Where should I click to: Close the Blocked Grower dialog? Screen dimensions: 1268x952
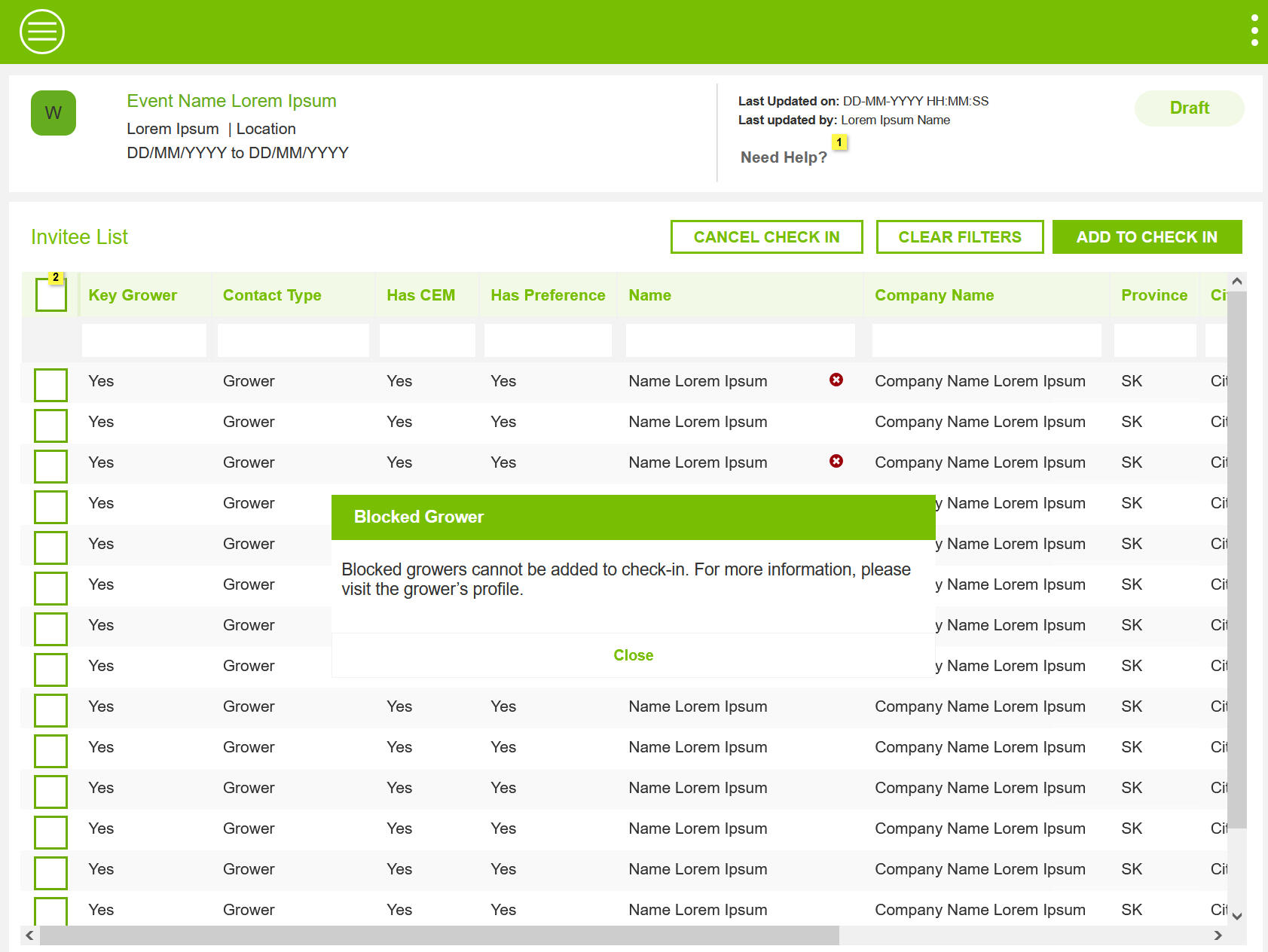[633, 655]
